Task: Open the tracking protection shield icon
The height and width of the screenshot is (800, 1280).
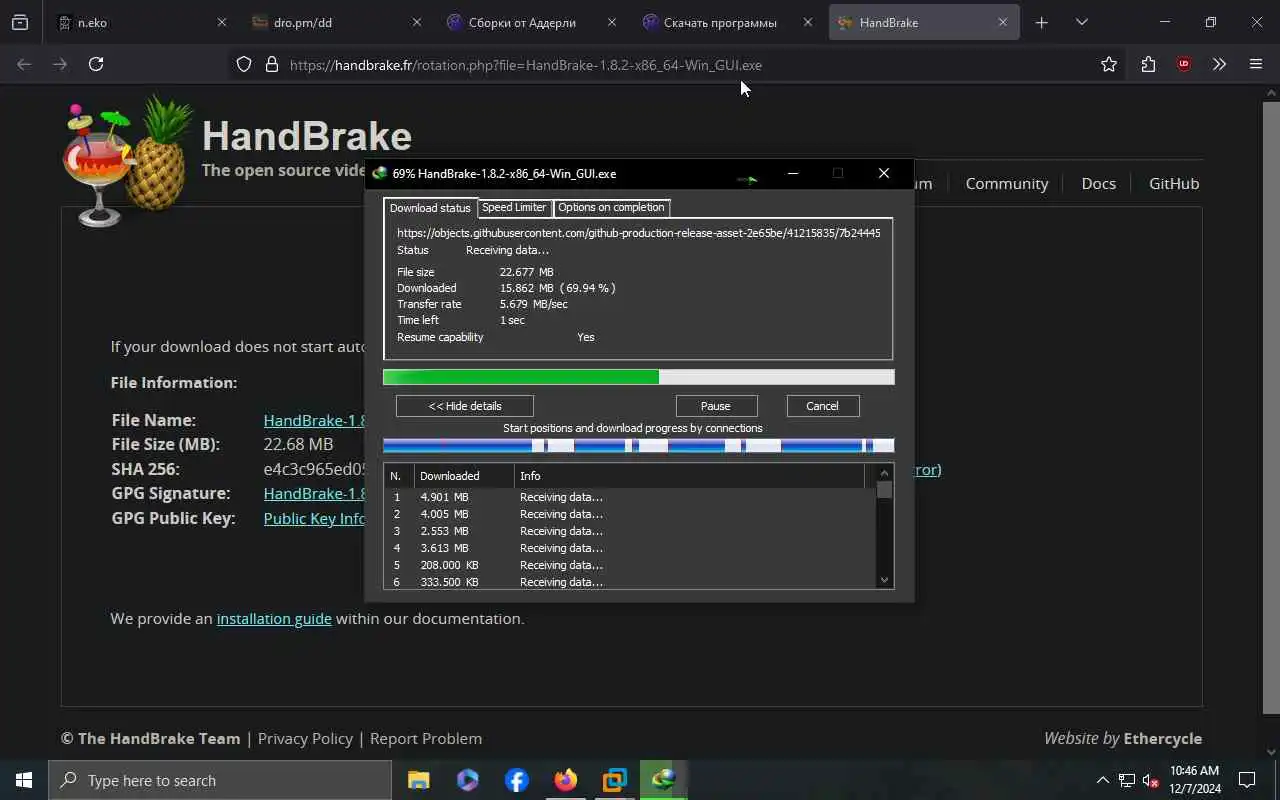Action: coord(244,64)
